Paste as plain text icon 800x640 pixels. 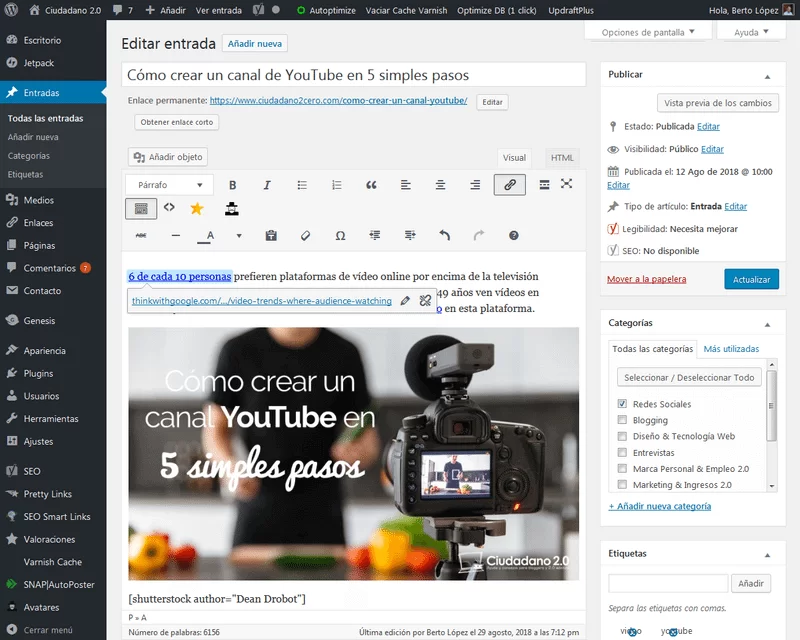[x=271, y=235]
